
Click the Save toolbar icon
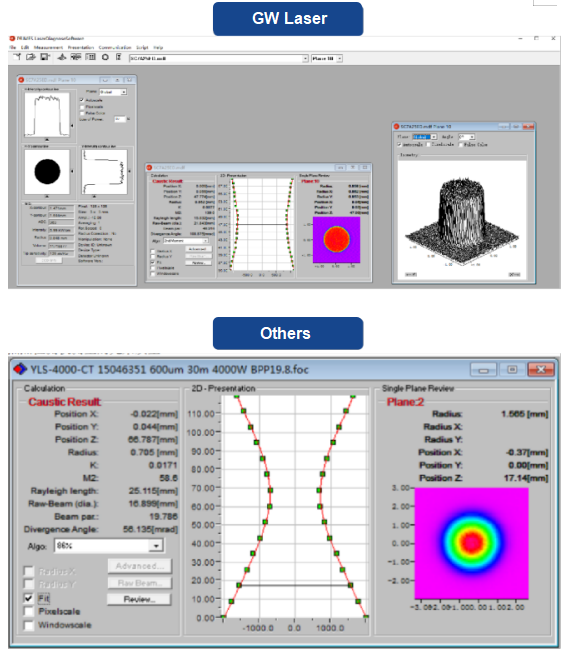pos(45,57)
